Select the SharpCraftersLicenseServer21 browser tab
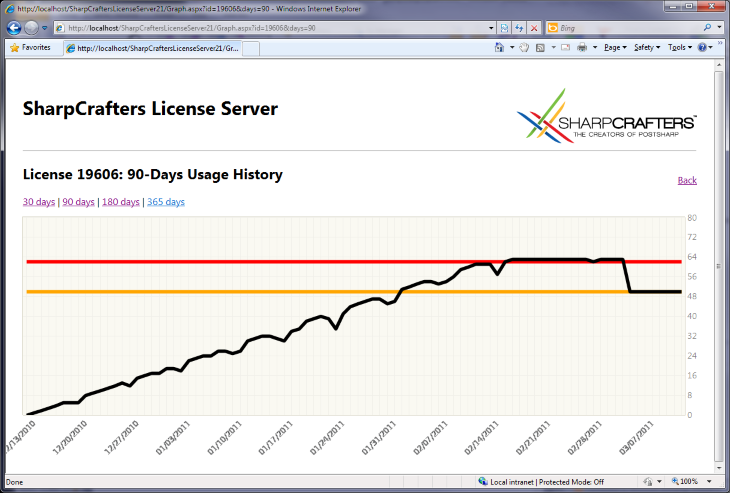 pos(153,48)
